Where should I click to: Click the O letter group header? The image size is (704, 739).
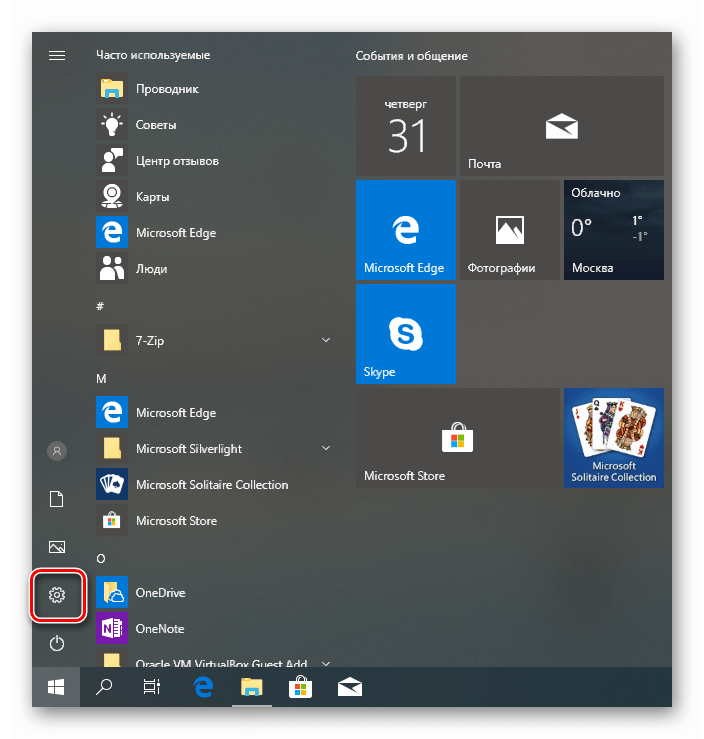(x=101, y=558)
